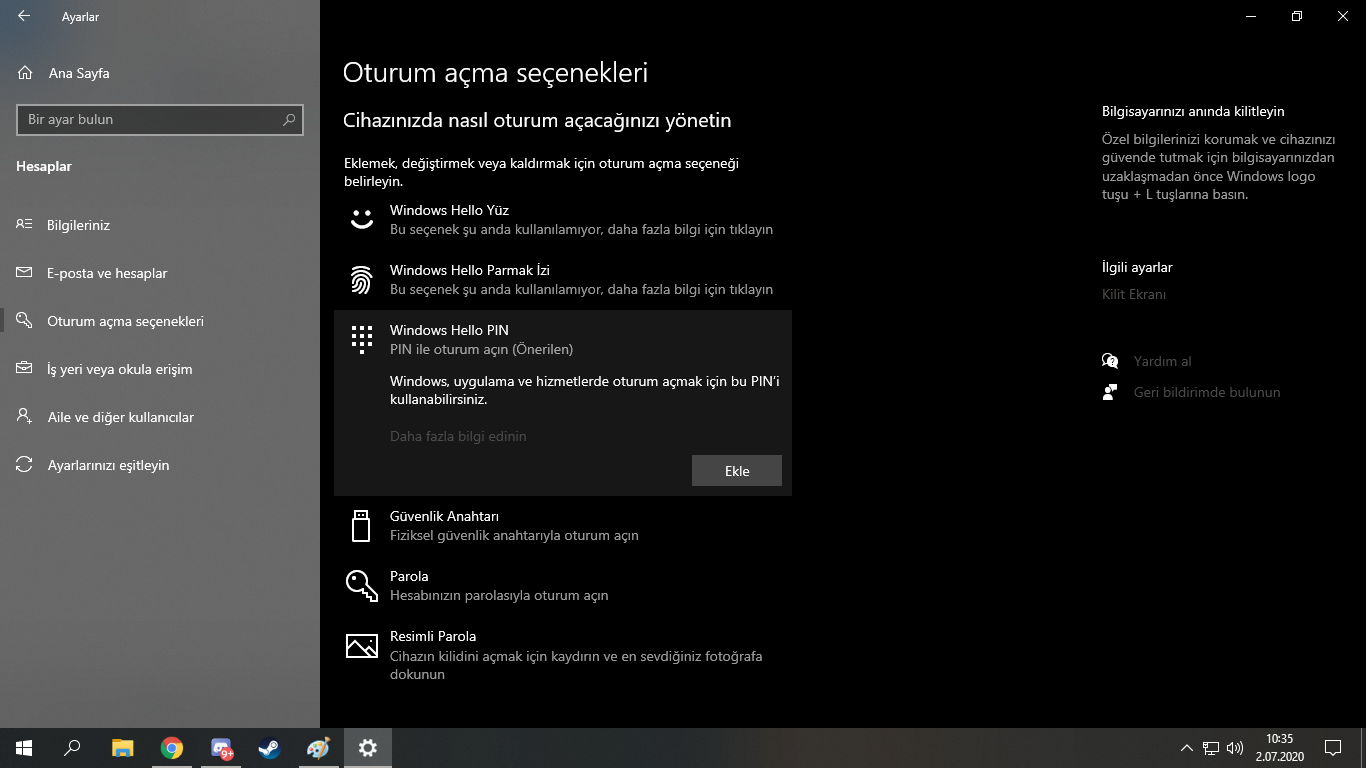
Task: Click 'Hesabınızın parolasıyla oturum açın' text
Action: tap(499, 595)
